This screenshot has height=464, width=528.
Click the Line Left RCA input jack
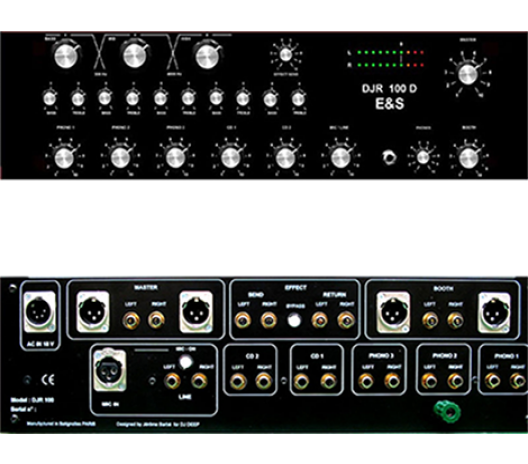click(172, 382)
